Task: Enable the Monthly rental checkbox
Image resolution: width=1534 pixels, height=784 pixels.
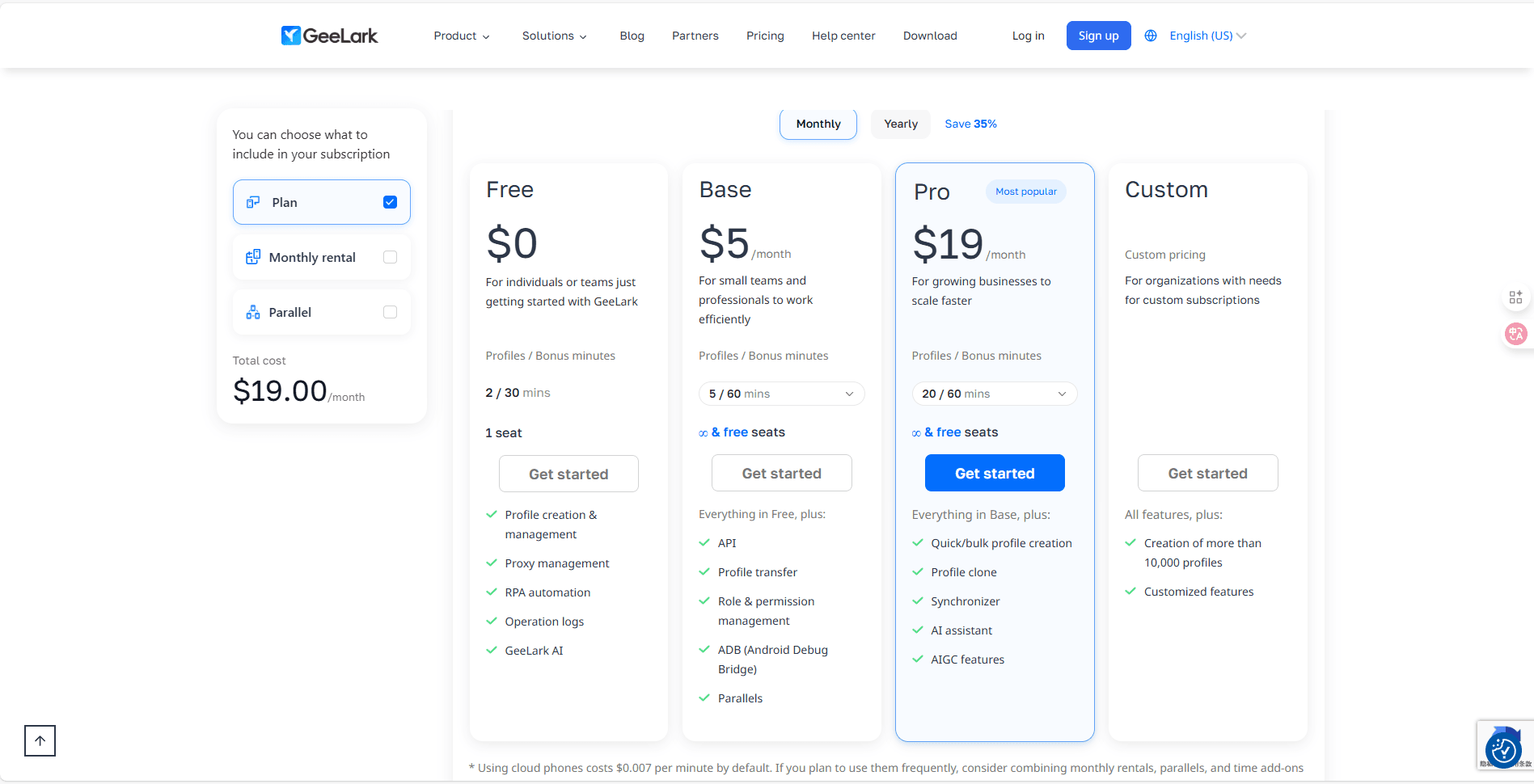Action: 390,257
